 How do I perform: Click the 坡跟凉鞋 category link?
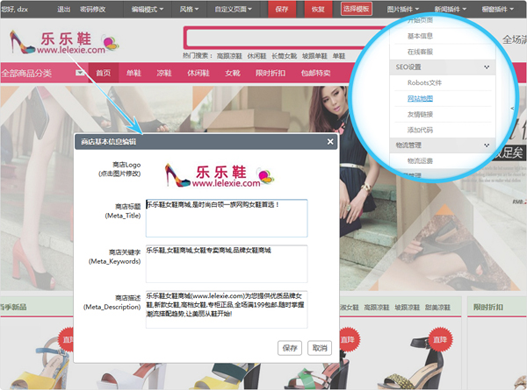coord(407,307)
